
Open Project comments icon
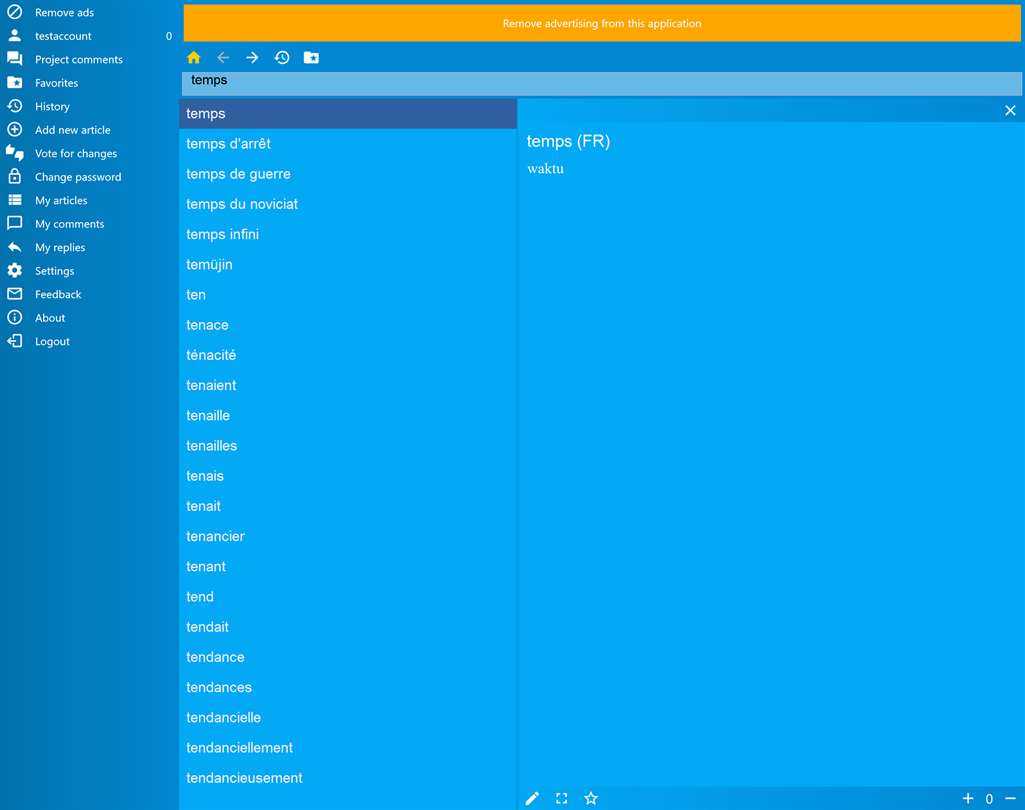tap(14, 59)
